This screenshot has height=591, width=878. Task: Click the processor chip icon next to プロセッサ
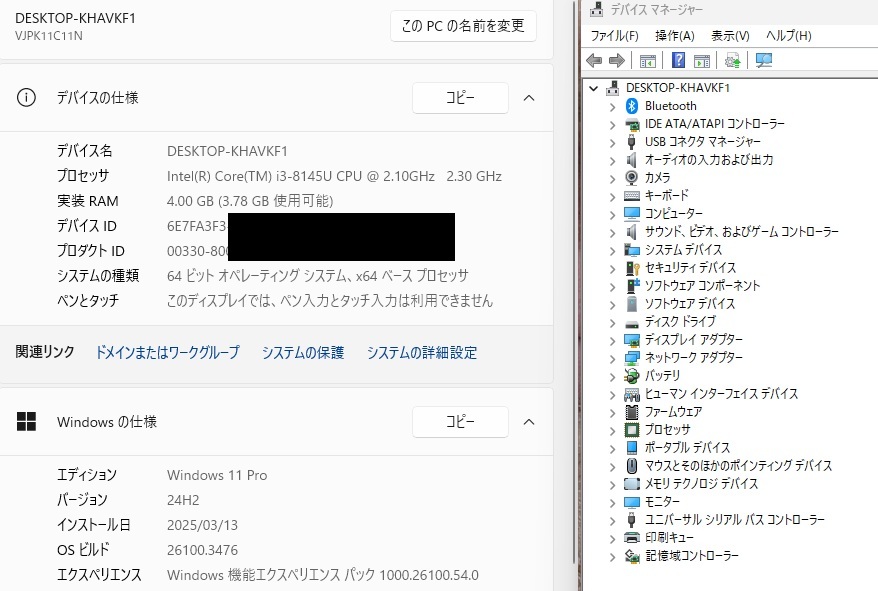[632, 430]
